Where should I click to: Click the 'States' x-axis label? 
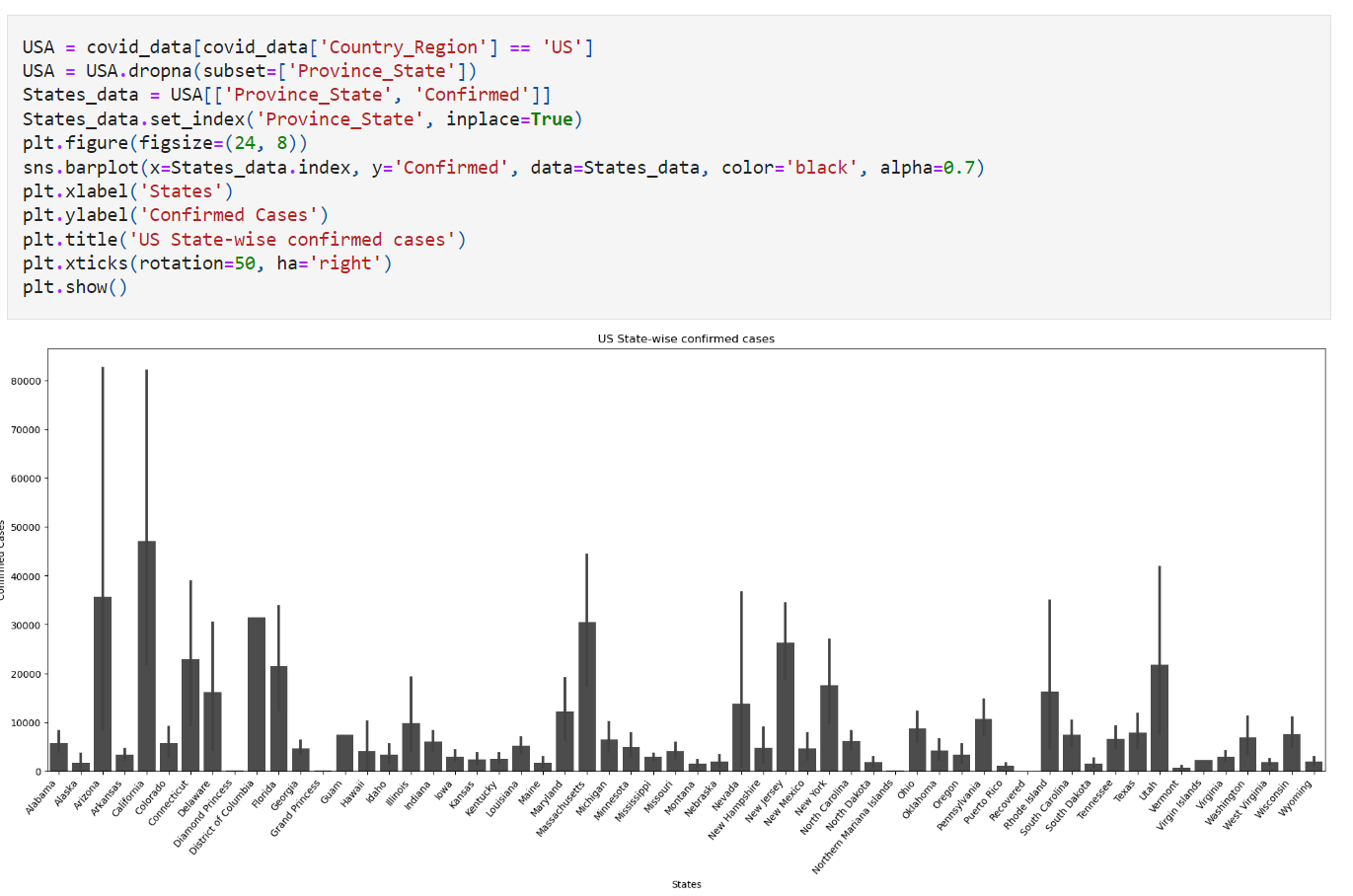point(686,884)
